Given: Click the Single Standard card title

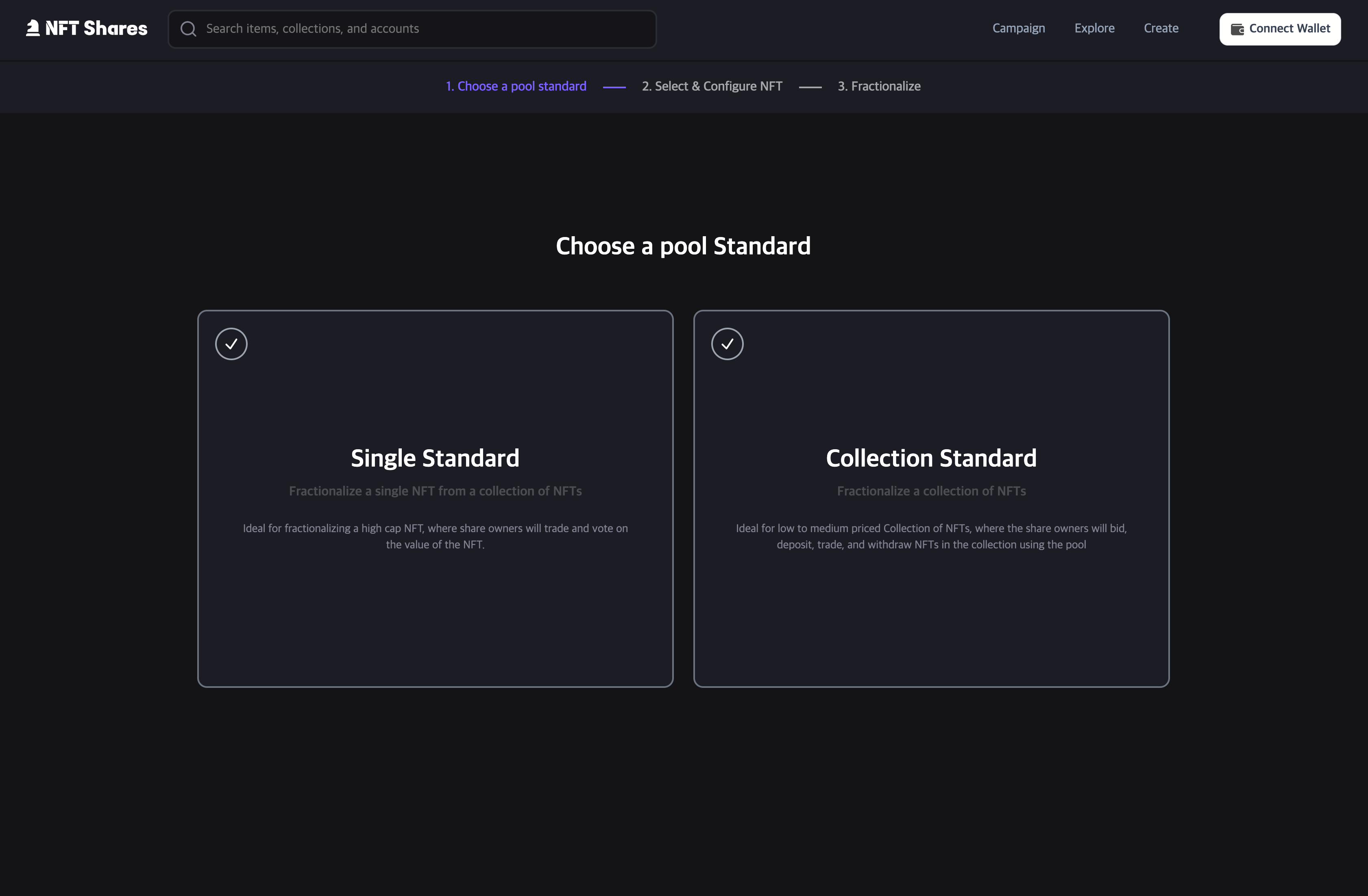Looking at the screenshot, I should point(435,458).
